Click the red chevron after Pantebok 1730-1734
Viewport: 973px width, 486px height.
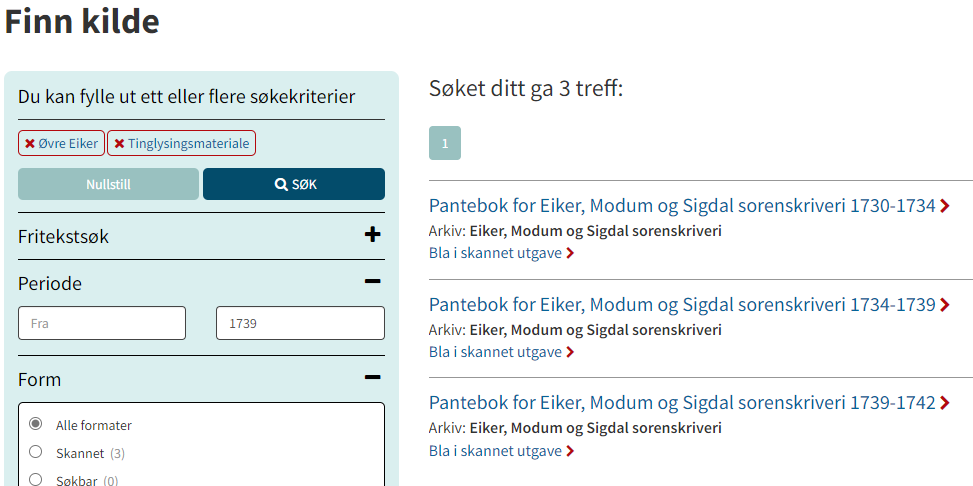(x=944, y=206)
